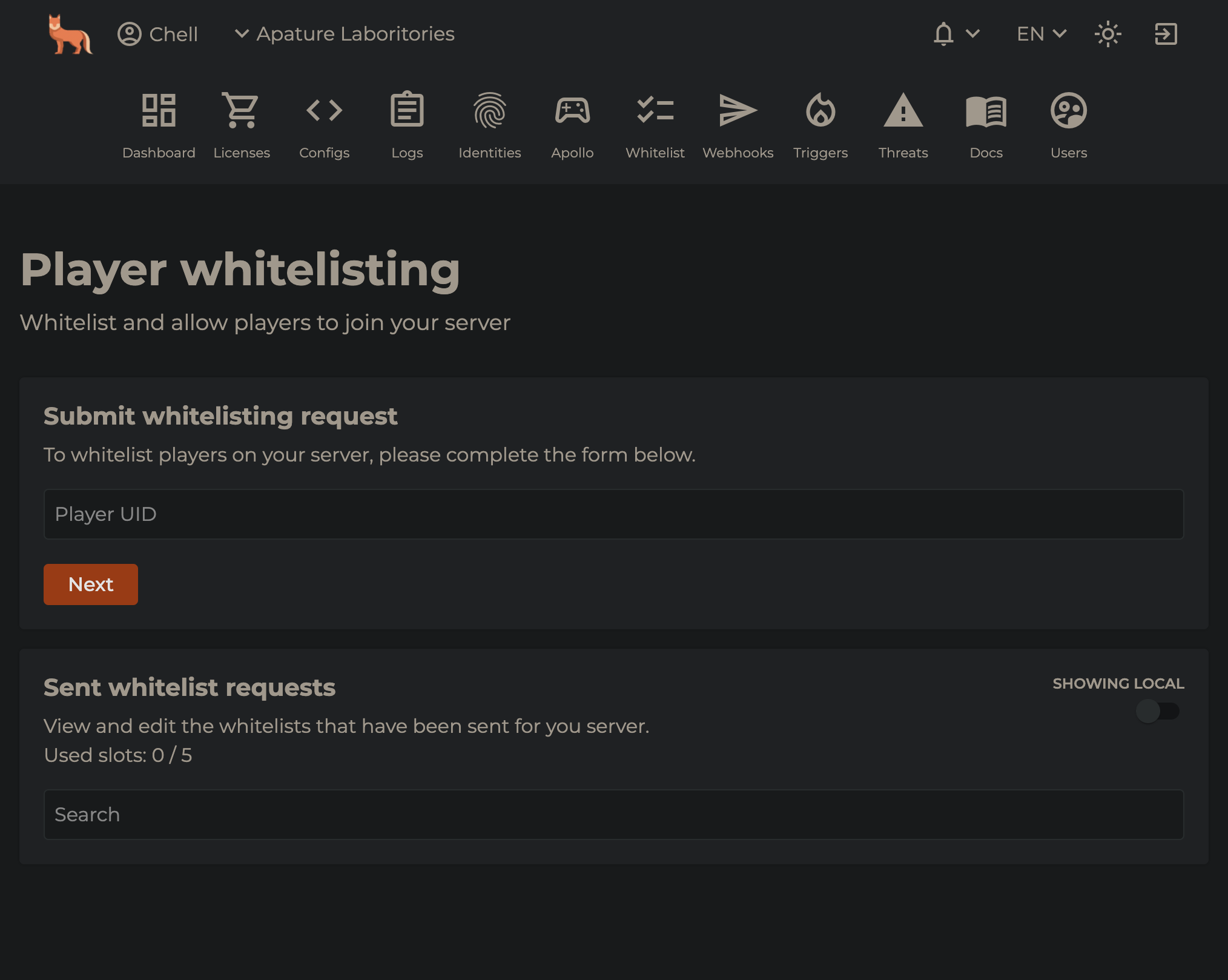The width and height of the screenshot is (1228, 980).
Task: Open the notifications bell
Action: pos(943,34)
